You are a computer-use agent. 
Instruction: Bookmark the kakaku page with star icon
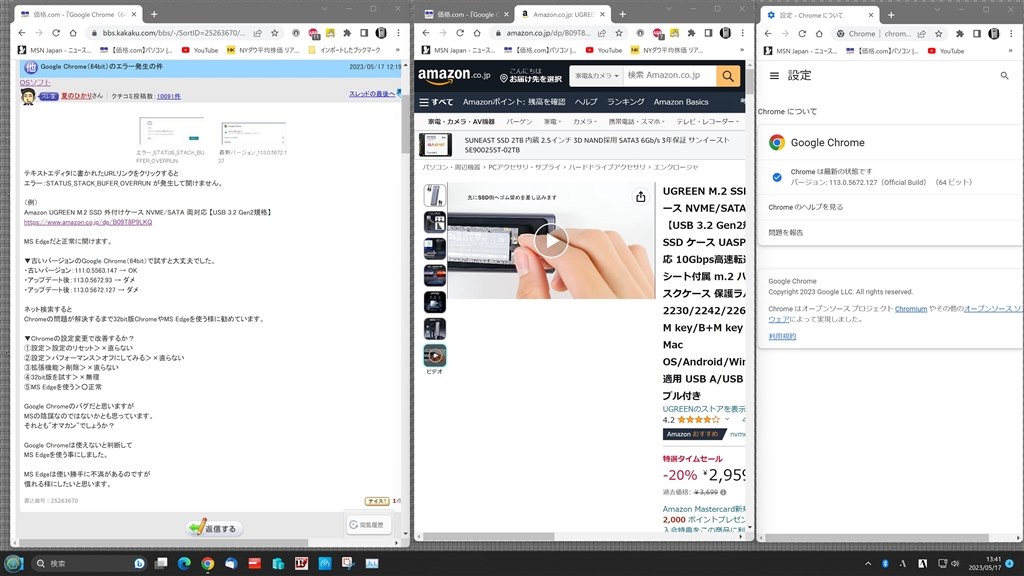click(274, 33)
